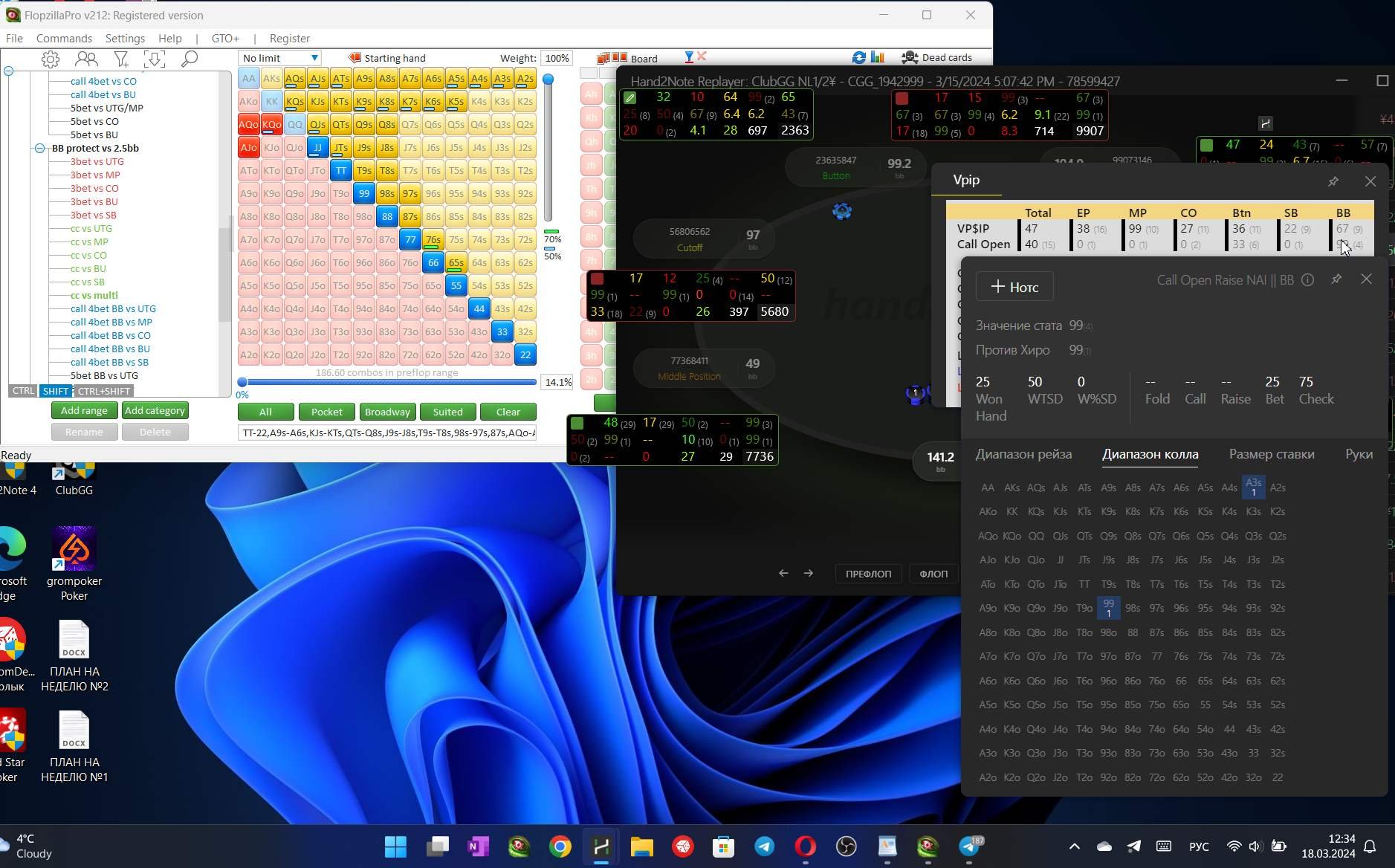Open OBS Studio from the taskbar
The width and height of the screenshot is (1395, 868).
click(847, 846)
